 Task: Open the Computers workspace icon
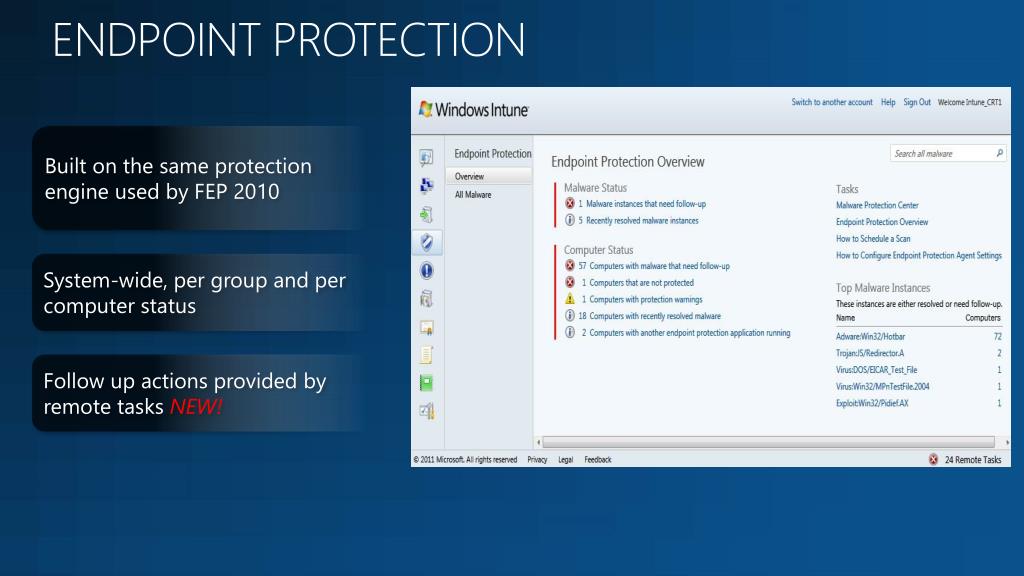[x=426, y=186]
